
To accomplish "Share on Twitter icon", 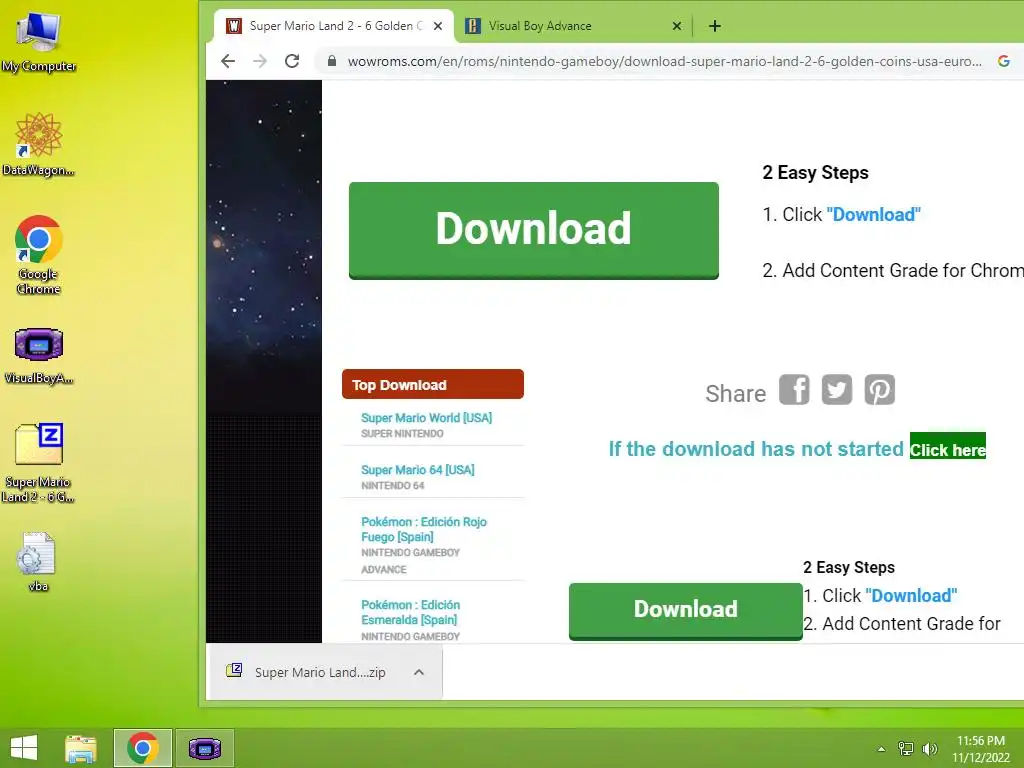I will click(837, 390).
